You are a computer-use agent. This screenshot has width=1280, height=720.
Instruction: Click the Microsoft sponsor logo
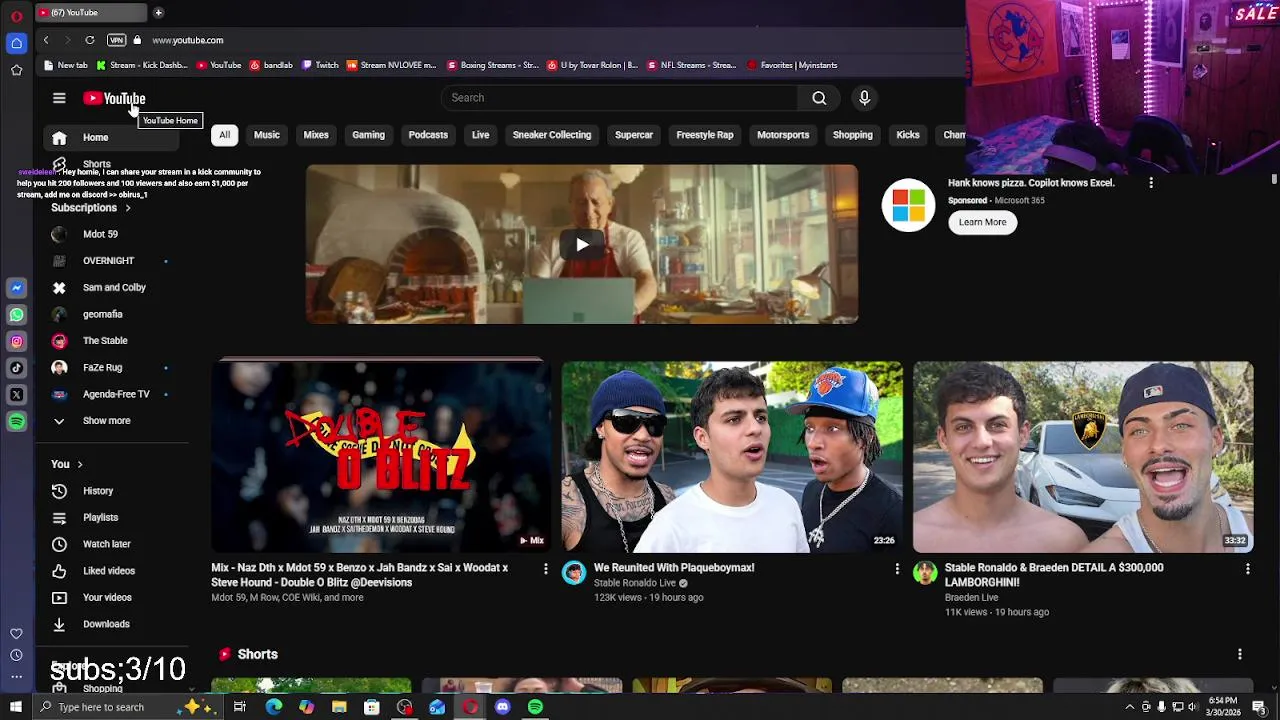[x=908, y=205]
